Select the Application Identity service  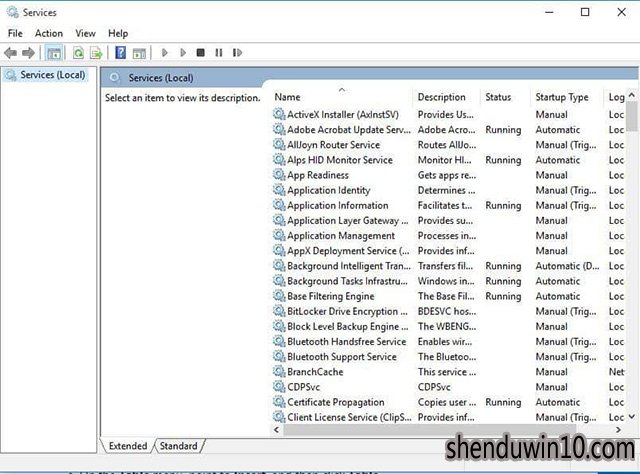448,190
